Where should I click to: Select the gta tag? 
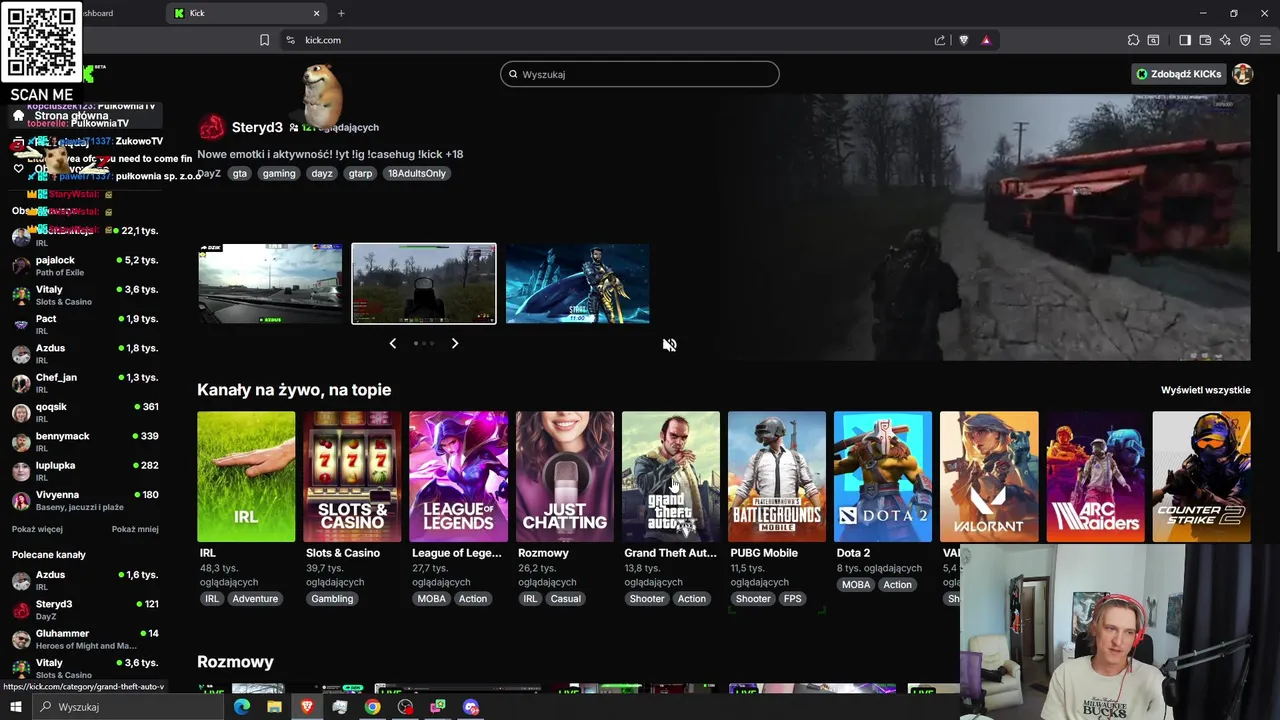click(239, 173)
